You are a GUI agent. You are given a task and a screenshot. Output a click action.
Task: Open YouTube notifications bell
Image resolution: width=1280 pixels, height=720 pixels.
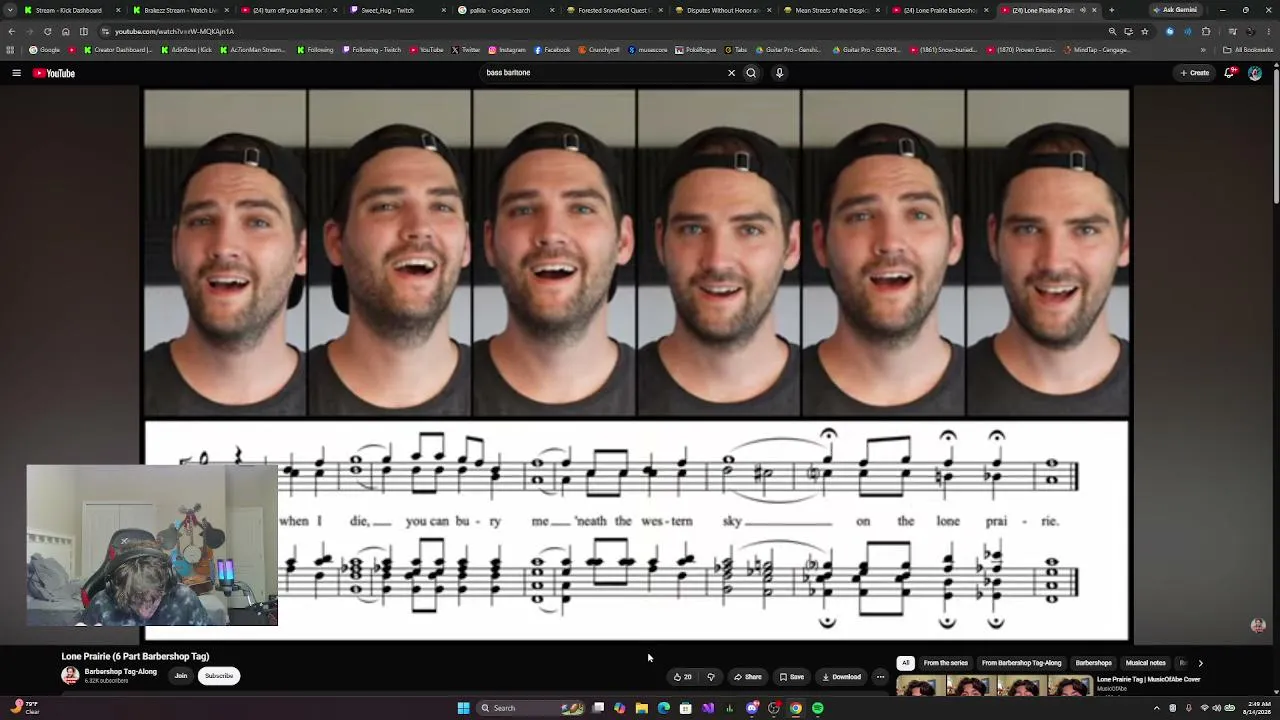[x=1230, y=73]
